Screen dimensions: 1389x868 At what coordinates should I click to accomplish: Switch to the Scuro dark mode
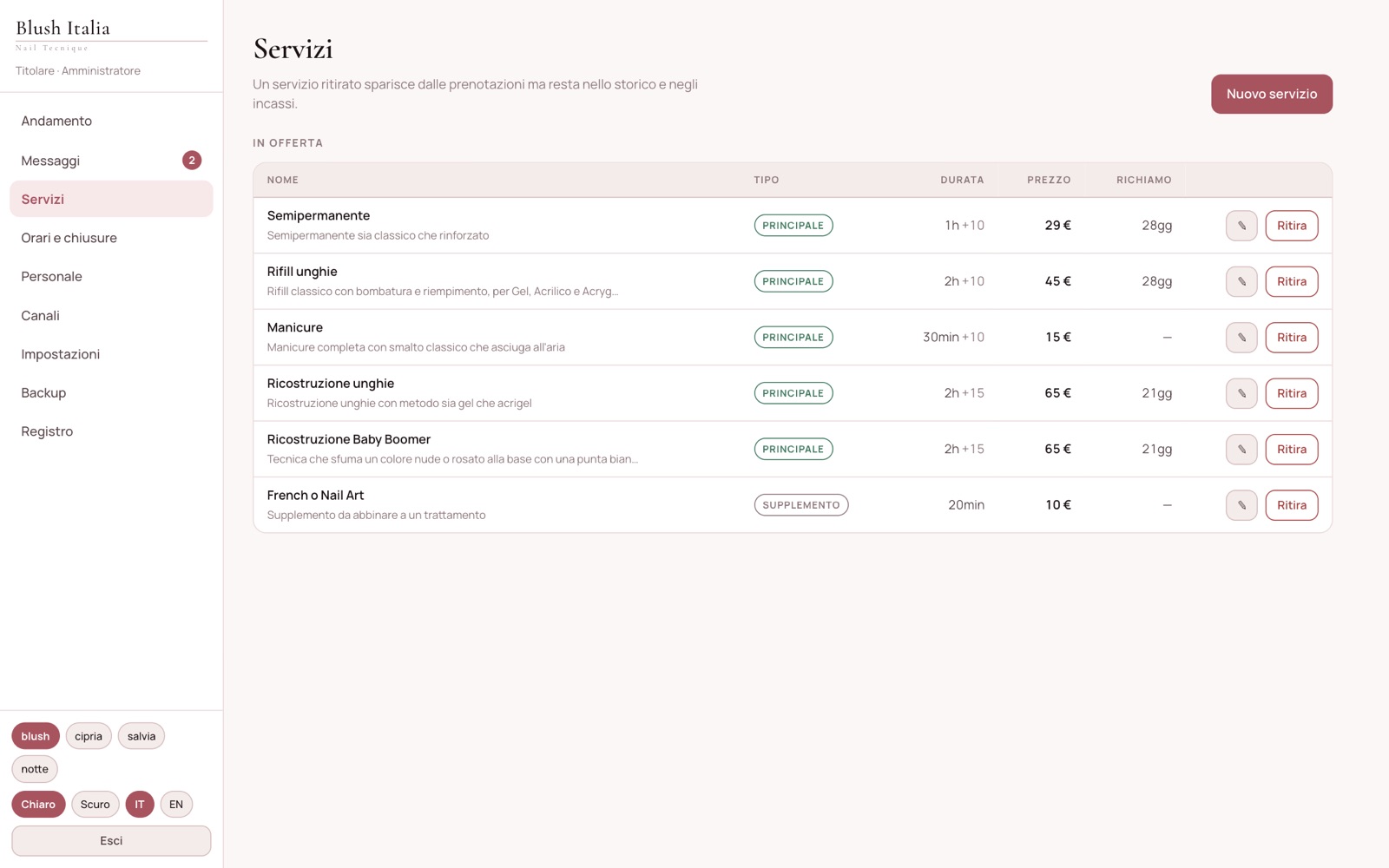click(x=95, y=805)
